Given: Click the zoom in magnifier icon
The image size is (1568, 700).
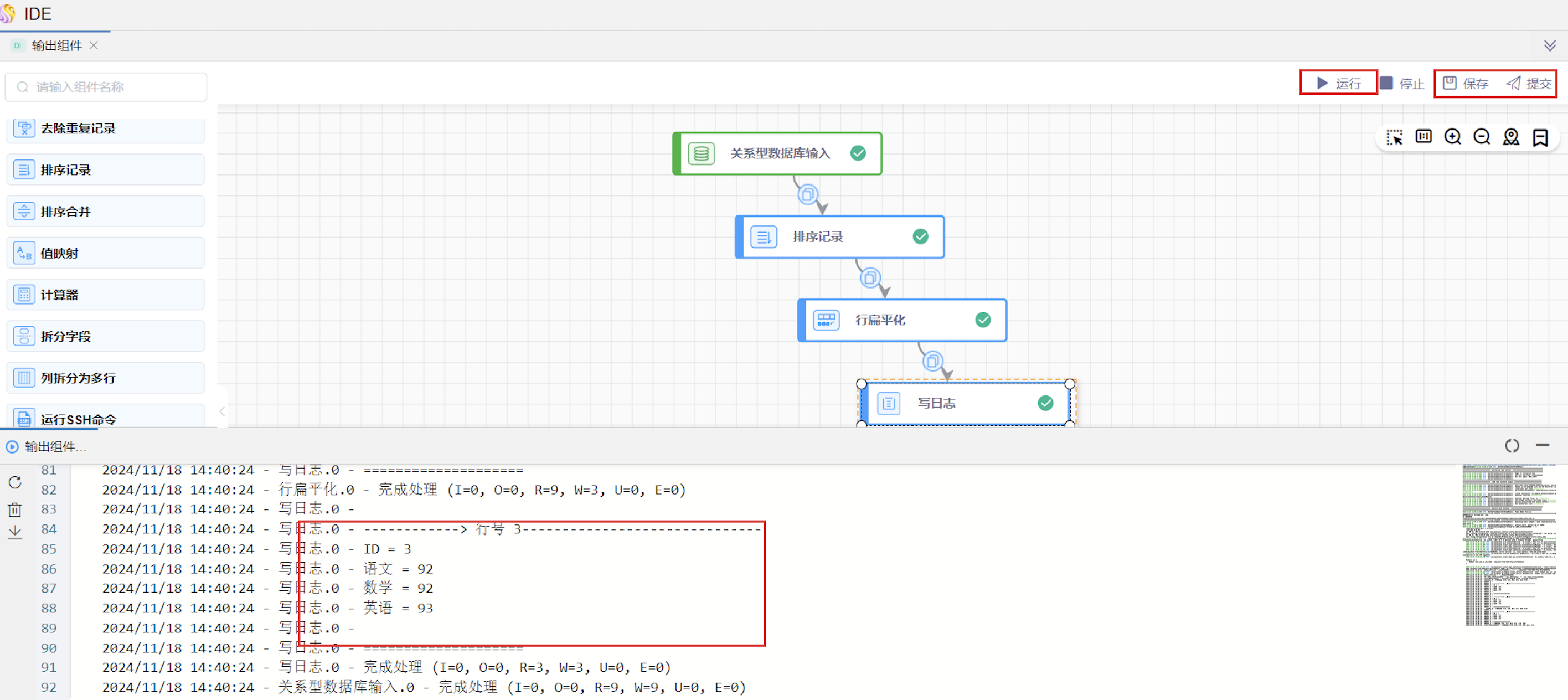Looking at the screenshot, I should (x=1452, y=137).
